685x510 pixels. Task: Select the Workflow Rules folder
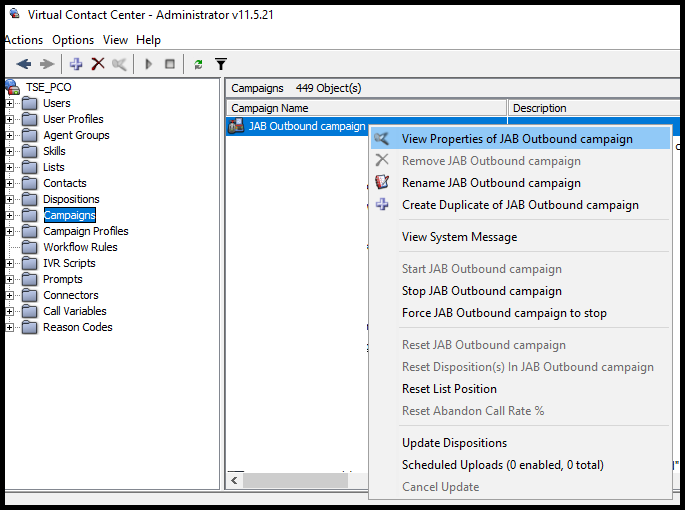(x=80, y=247)
